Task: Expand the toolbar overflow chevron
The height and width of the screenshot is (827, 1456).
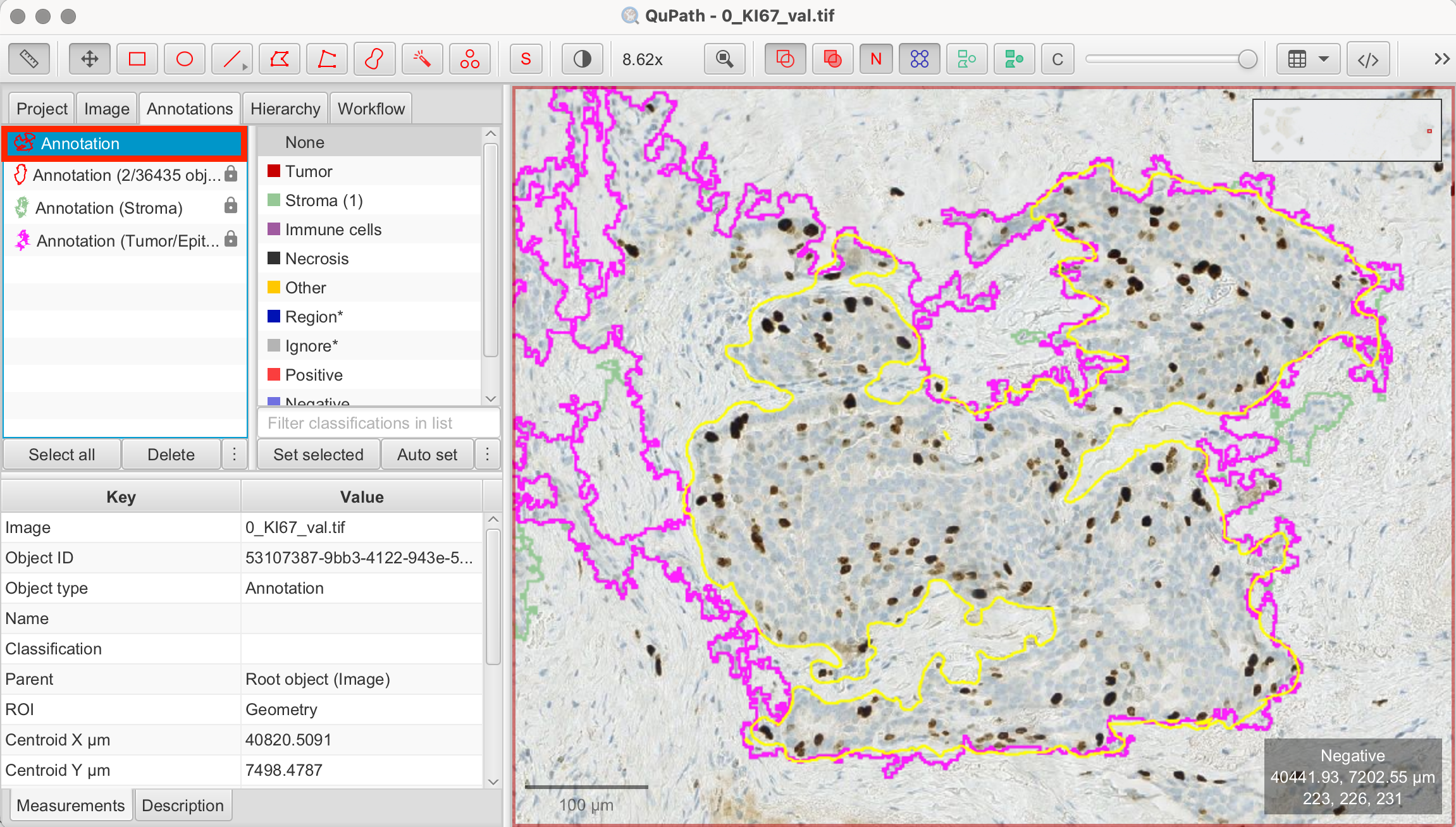Action: pos(1441,59)
